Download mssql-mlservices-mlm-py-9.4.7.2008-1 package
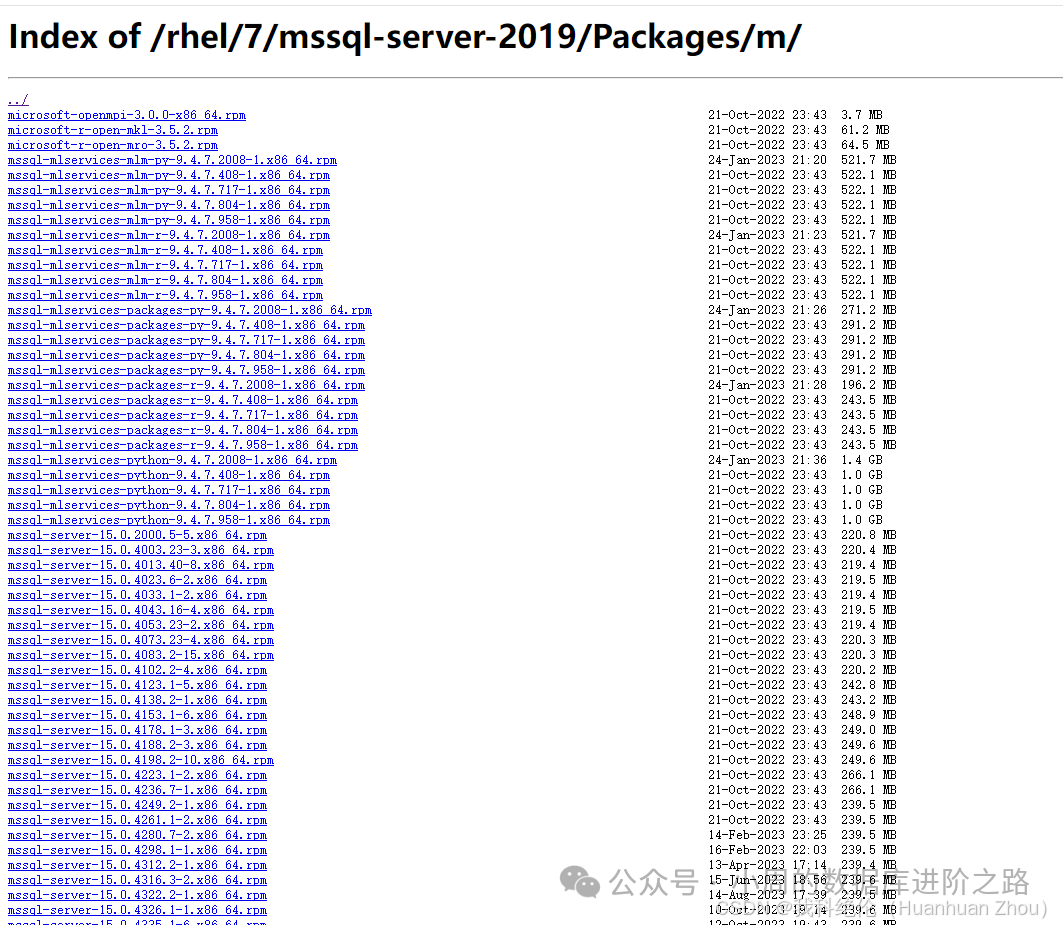This screenshot has height=925, width=1063. [x=172, y=160]
